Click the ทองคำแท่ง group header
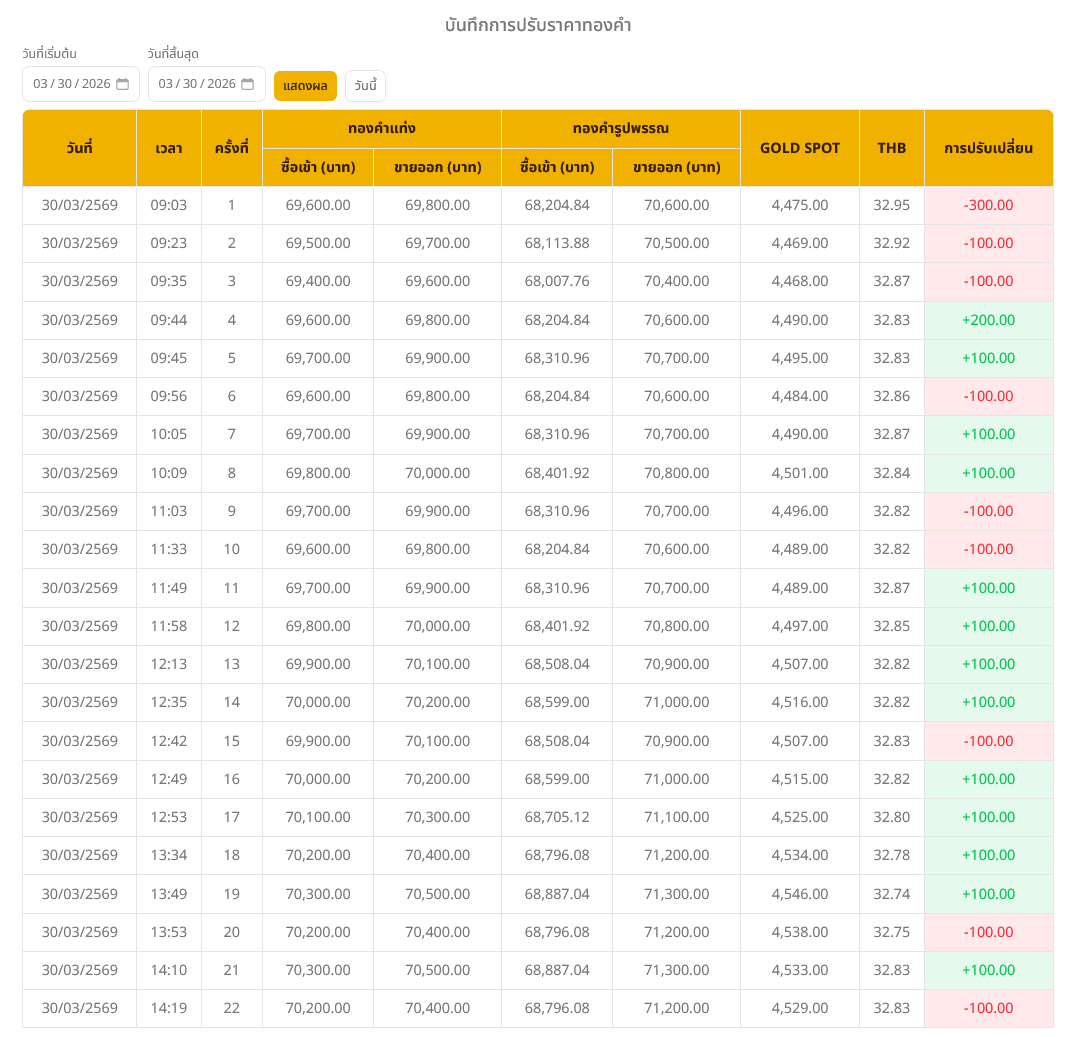The width and height of the screenshot is (1071, 1037). (381, 129)
